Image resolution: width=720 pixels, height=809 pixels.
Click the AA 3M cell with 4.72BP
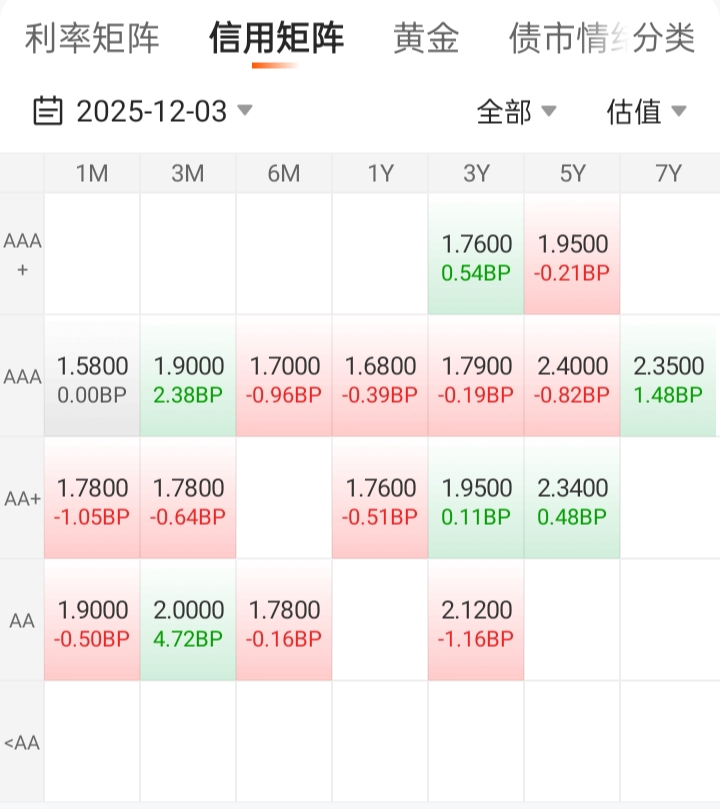pos(188,622)
